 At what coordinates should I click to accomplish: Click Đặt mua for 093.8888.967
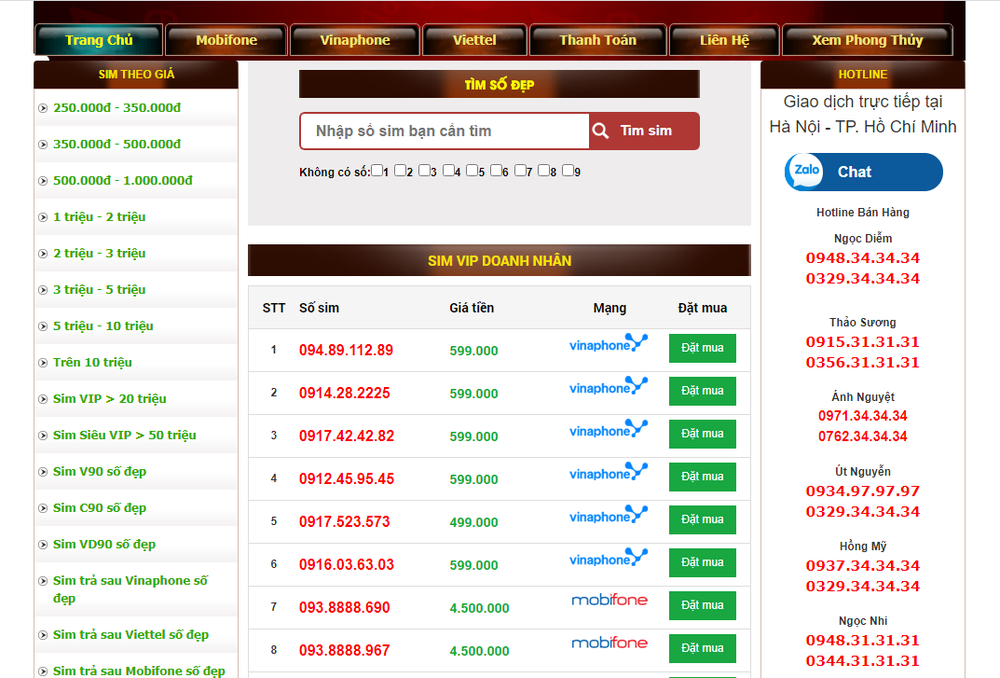point(702,648)
